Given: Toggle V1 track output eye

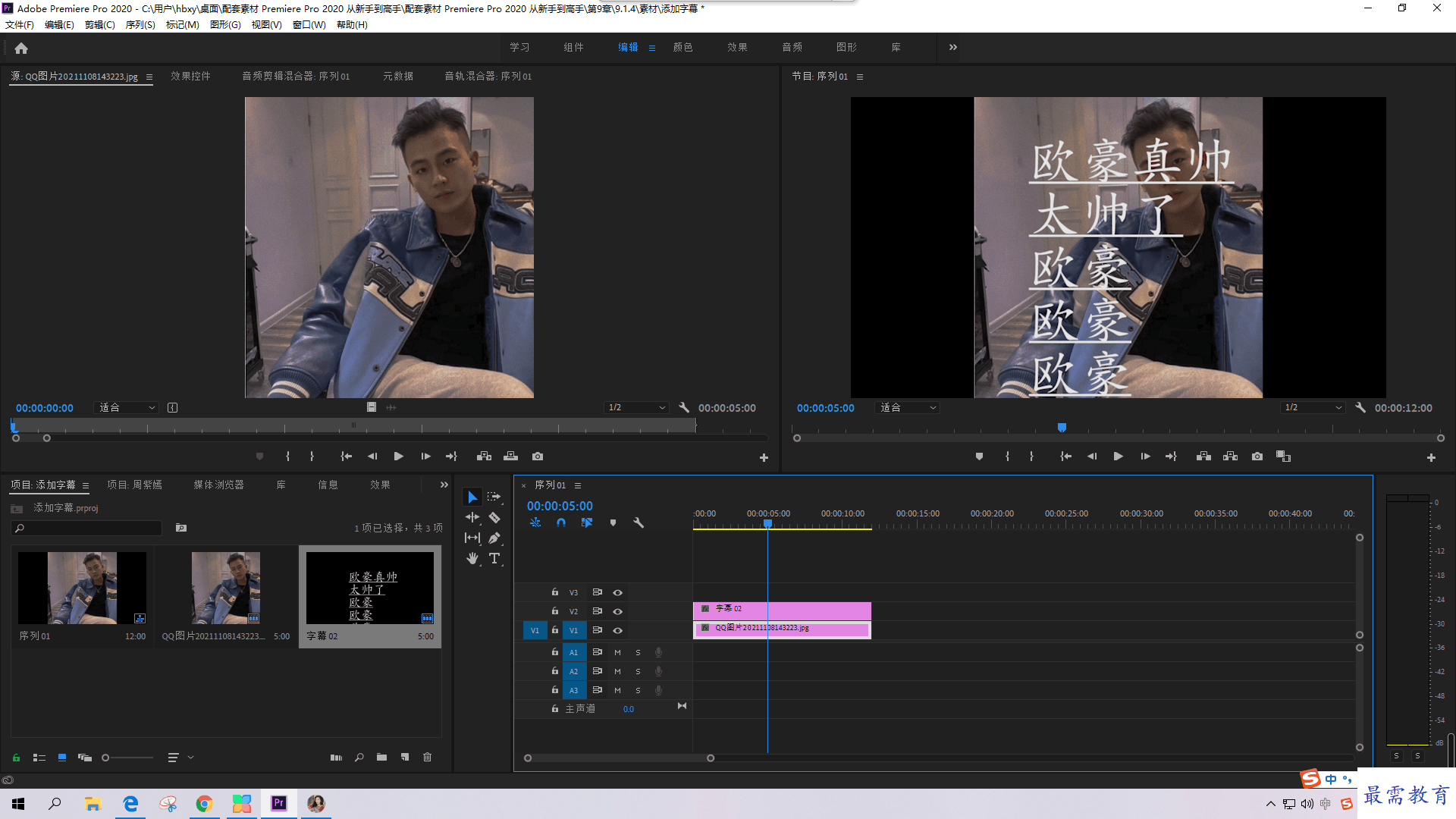Looking at the screenshot, I should [617, 630].
